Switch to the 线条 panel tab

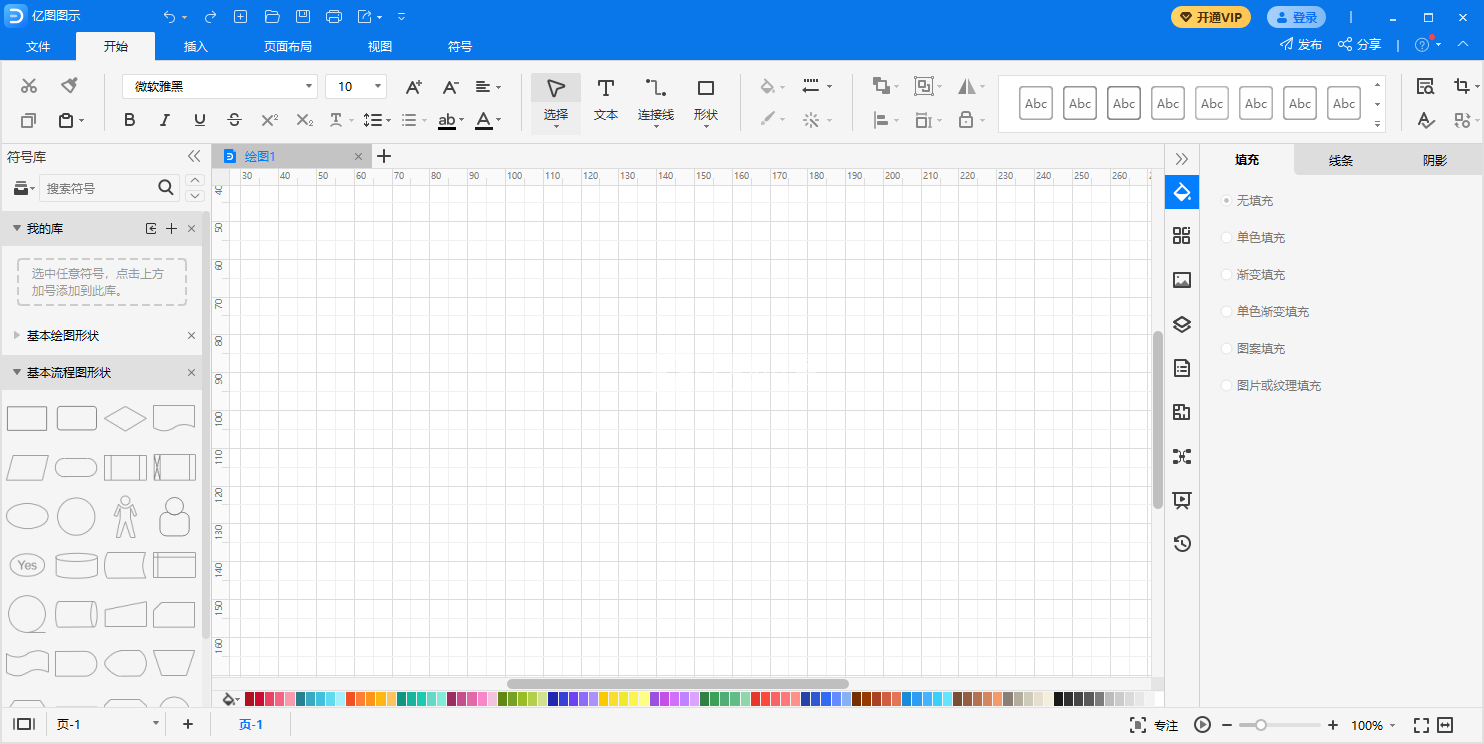pyautogui.click(x=1340, y=160)
